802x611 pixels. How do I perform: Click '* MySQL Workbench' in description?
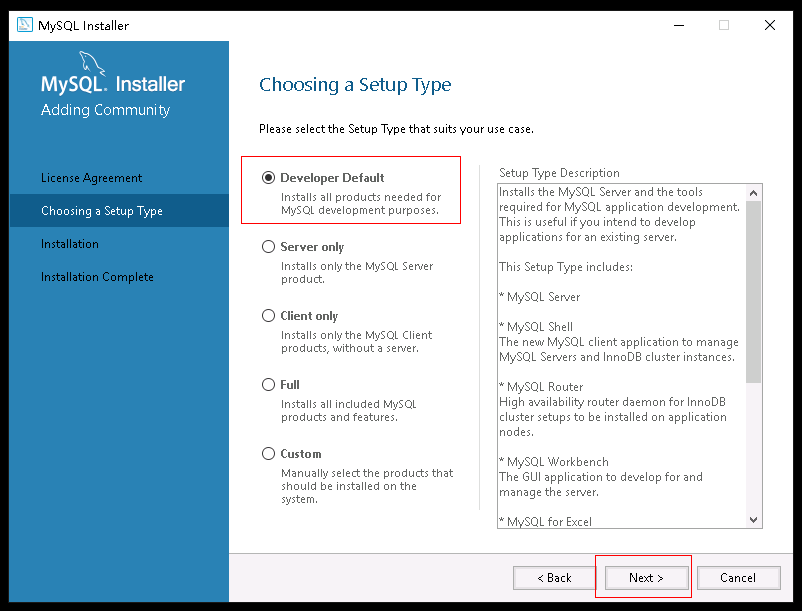(554, 462)
